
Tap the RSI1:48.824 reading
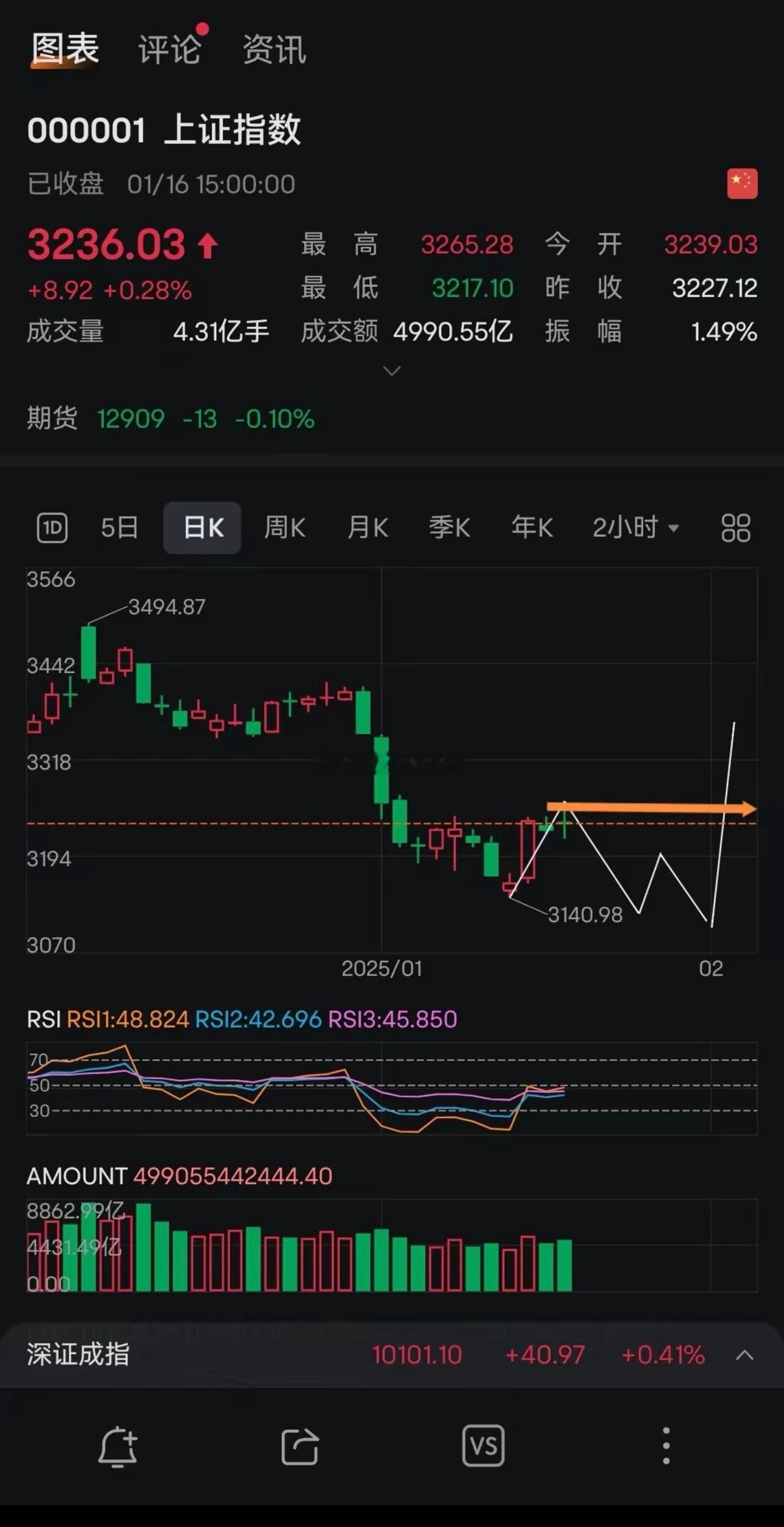[x=127, y=1019]
